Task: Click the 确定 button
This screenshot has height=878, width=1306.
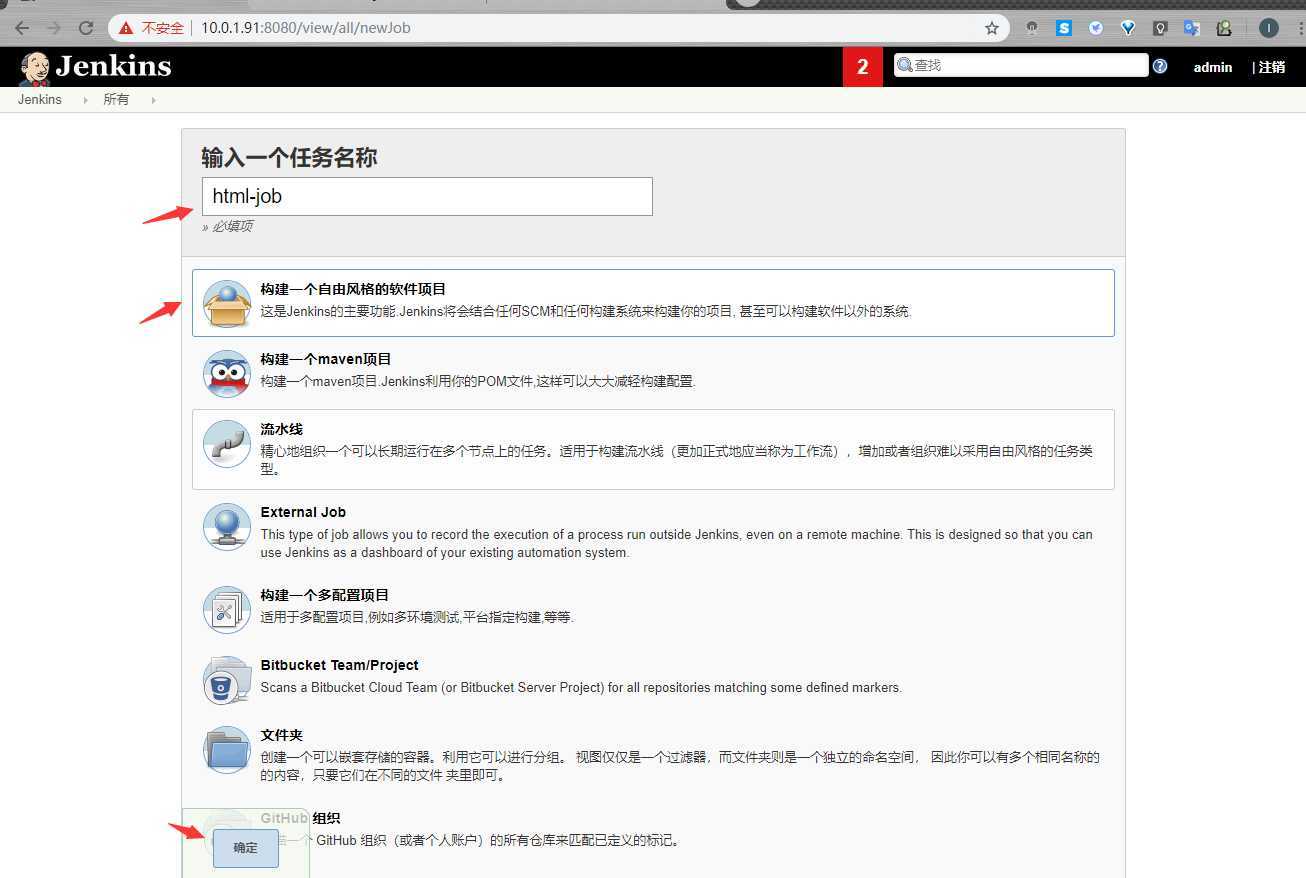Action: (x=245, y=848)
